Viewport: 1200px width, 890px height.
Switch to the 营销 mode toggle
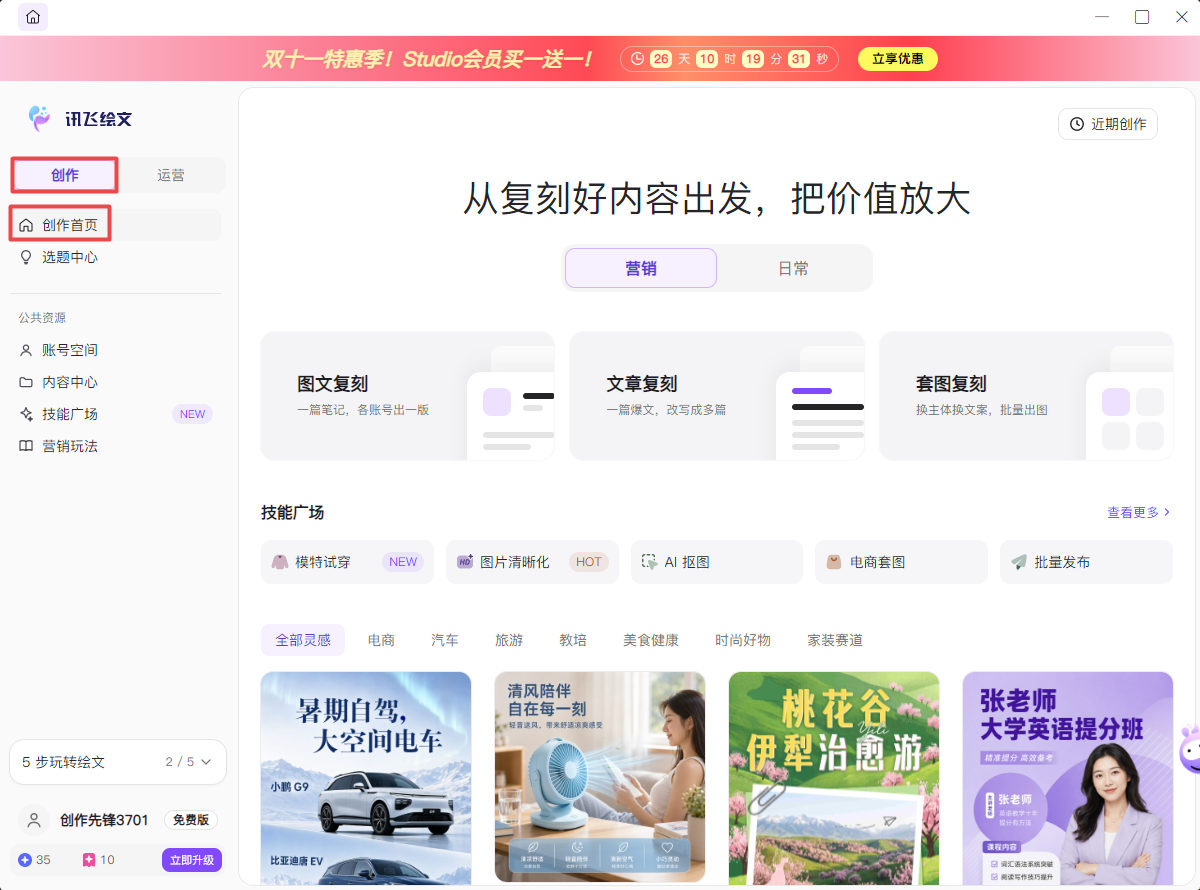click(641, 268)
